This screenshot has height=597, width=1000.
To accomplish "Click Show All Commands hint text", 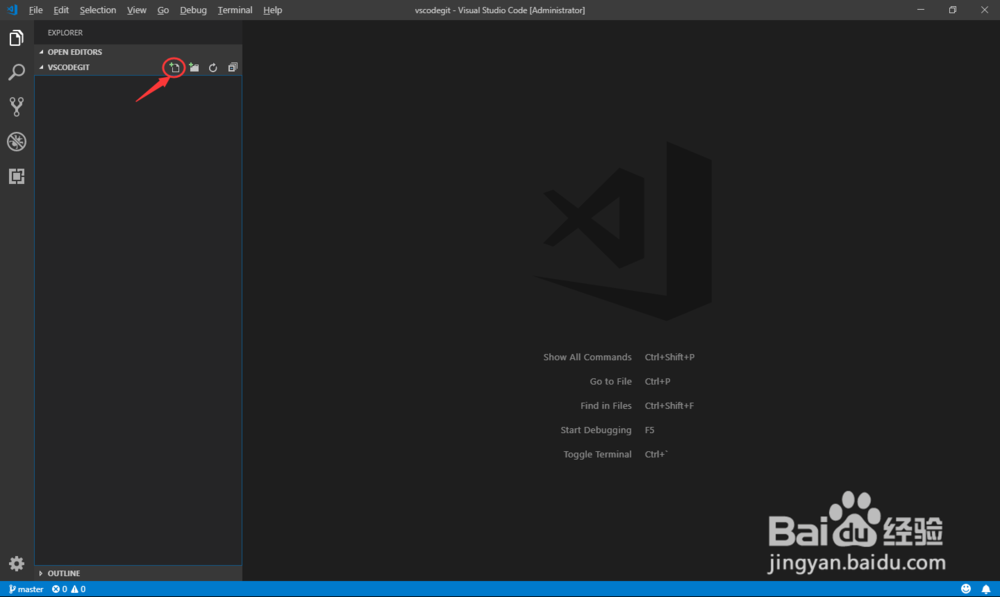I will 587,357.
